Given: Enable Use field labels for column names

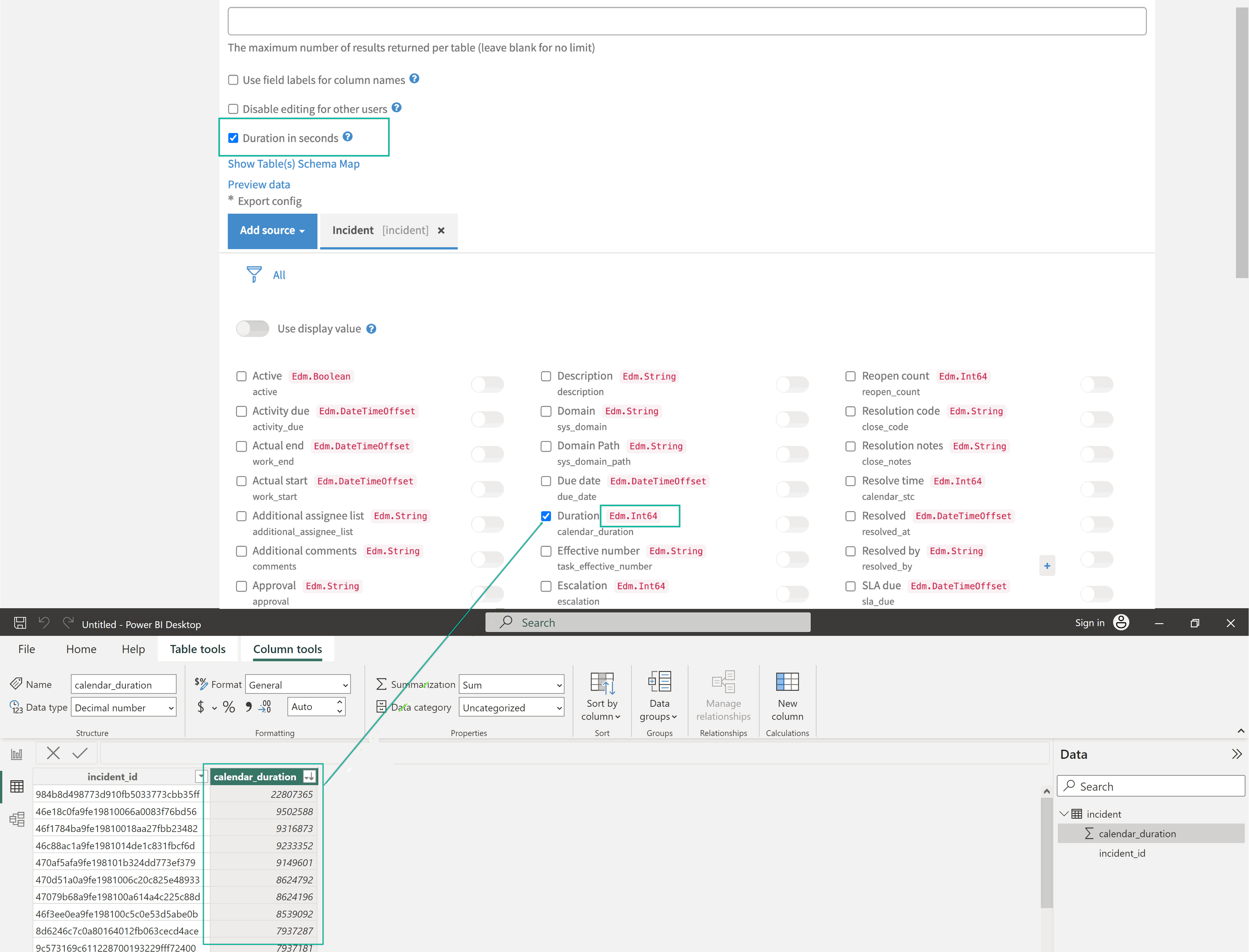Looking at the screenshot, I should point(233,80).
